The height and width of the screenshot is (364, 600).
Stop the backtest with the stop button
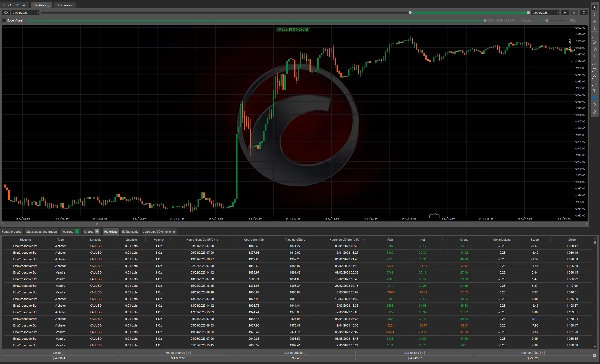tap(574, 13)
